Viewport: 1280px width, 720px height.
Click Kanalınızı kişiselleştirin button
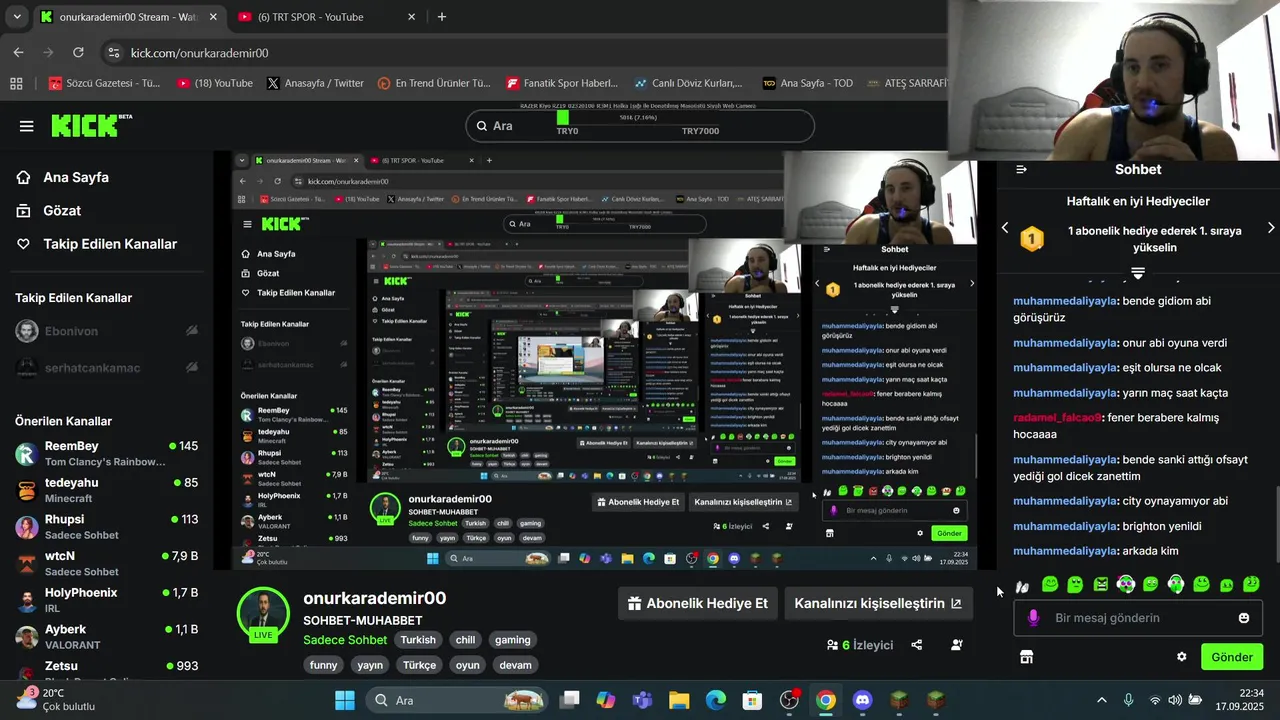point(877,603)
